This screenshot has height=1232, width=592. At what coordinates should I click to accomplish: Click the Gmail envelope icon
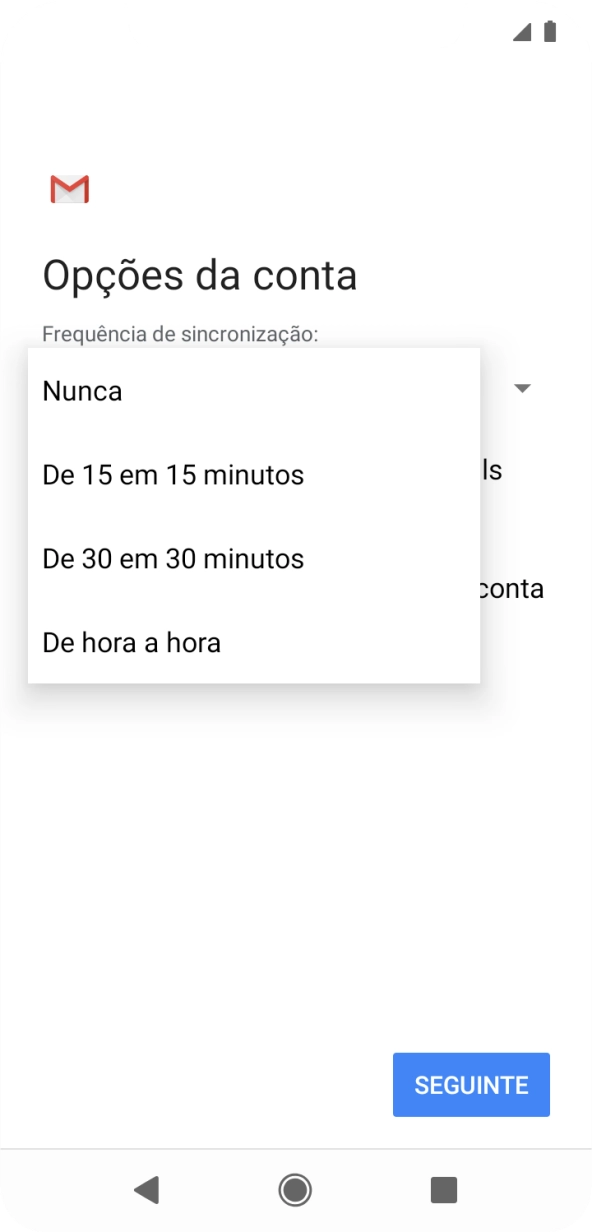(x=68, y=189)
